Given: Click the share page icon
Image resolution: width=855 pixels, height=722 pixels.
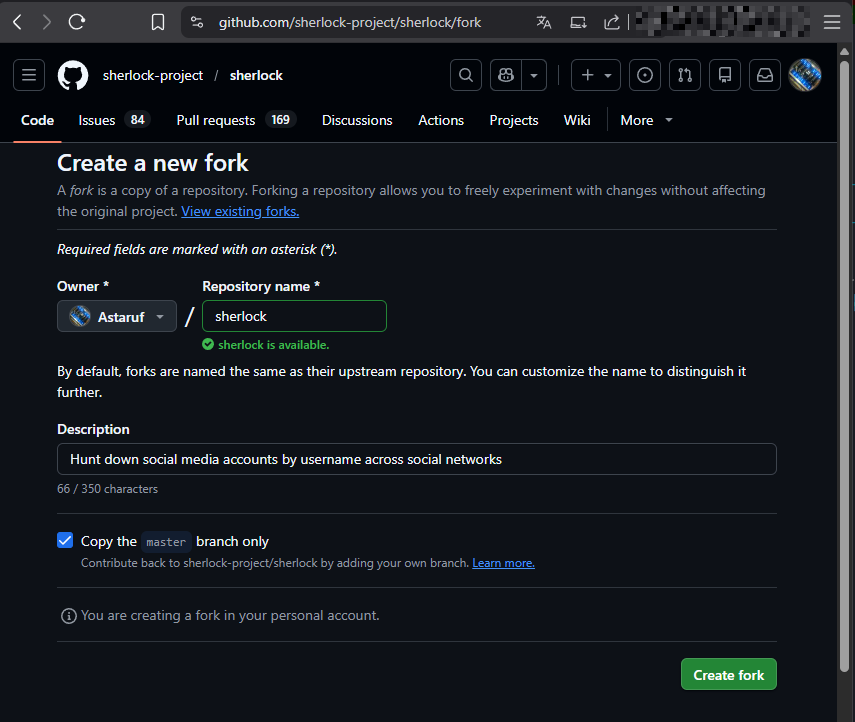Looking at the screenshot, I should click(612, 22).
